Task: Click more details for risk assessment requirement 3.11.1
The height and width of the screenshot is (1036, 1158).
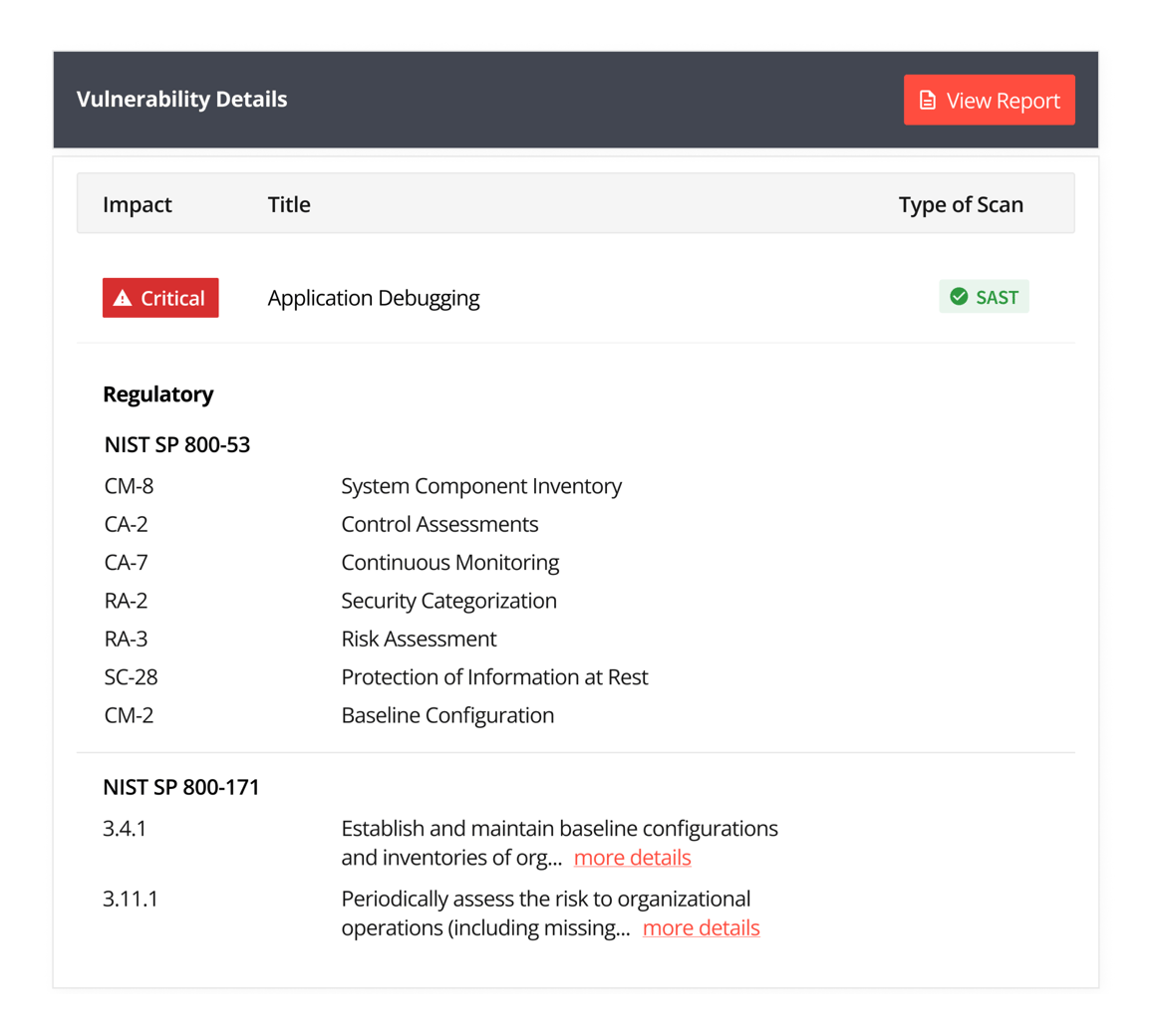Action: pyautogui.click(x=701, y=927)
